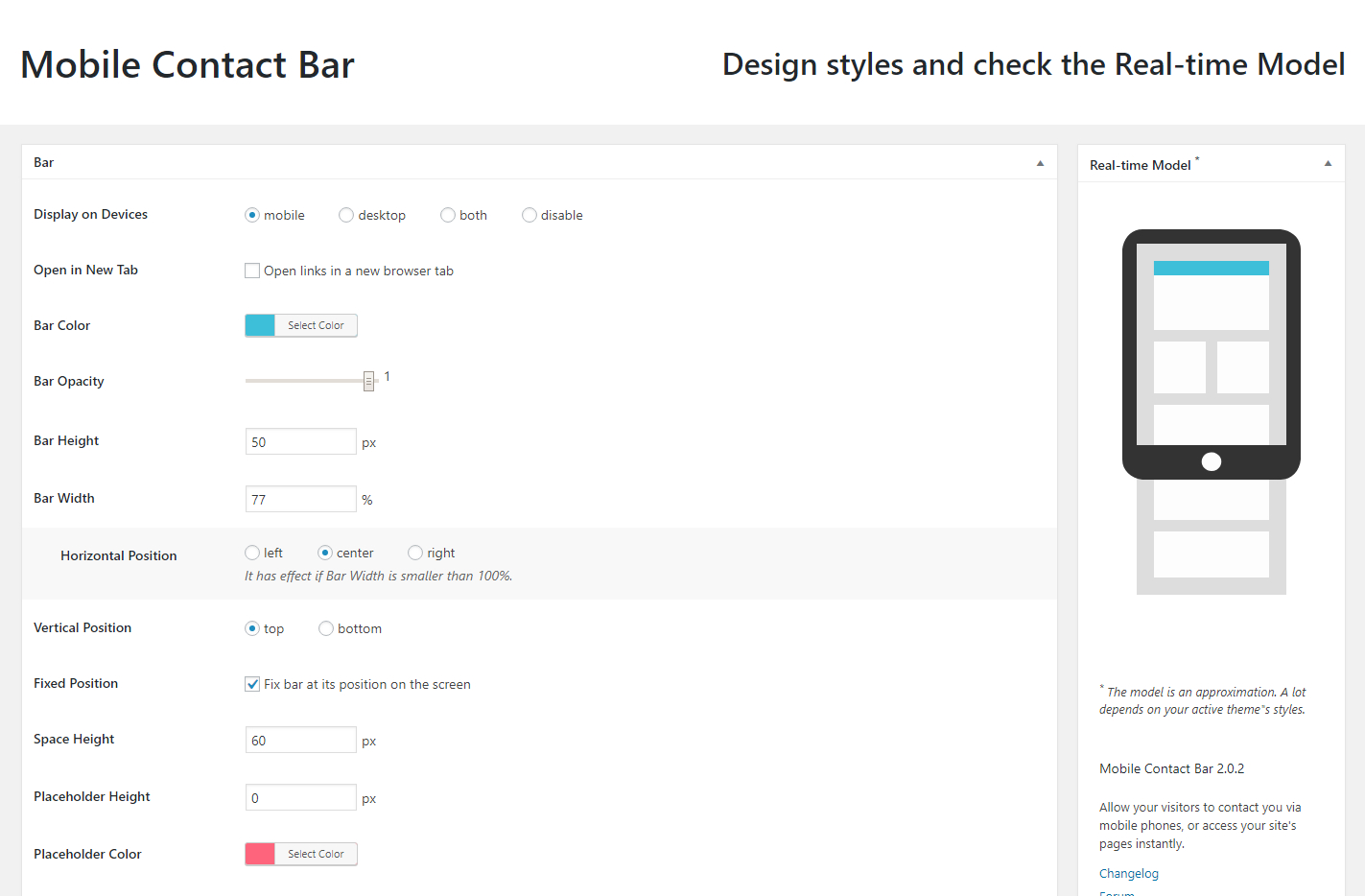Viewport: 1365px width, 896px height.
Task: Set vertical position to top
Action: tap(252, 628)
